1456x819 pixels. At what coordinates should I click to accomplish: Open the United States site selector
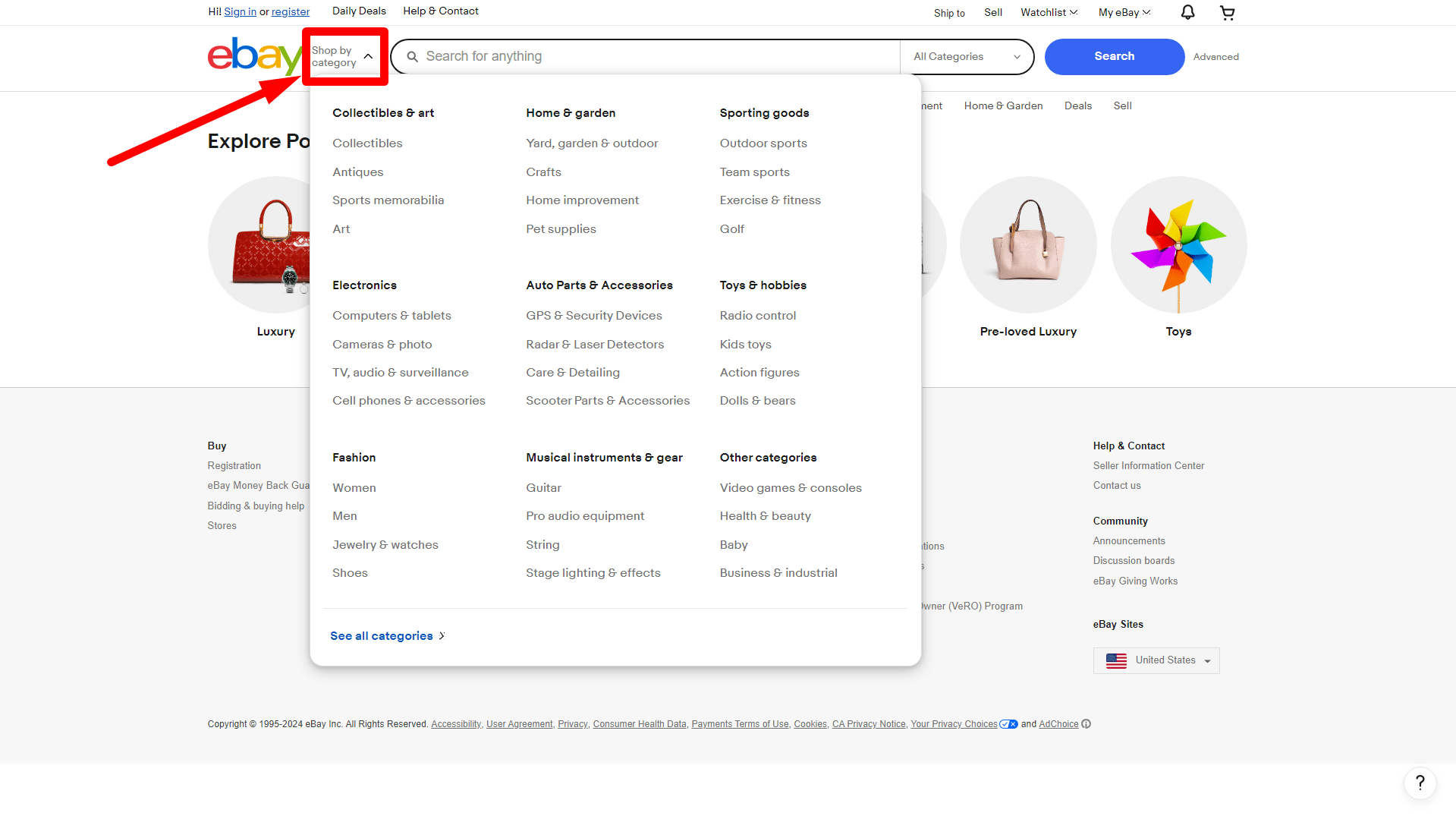1156,660
